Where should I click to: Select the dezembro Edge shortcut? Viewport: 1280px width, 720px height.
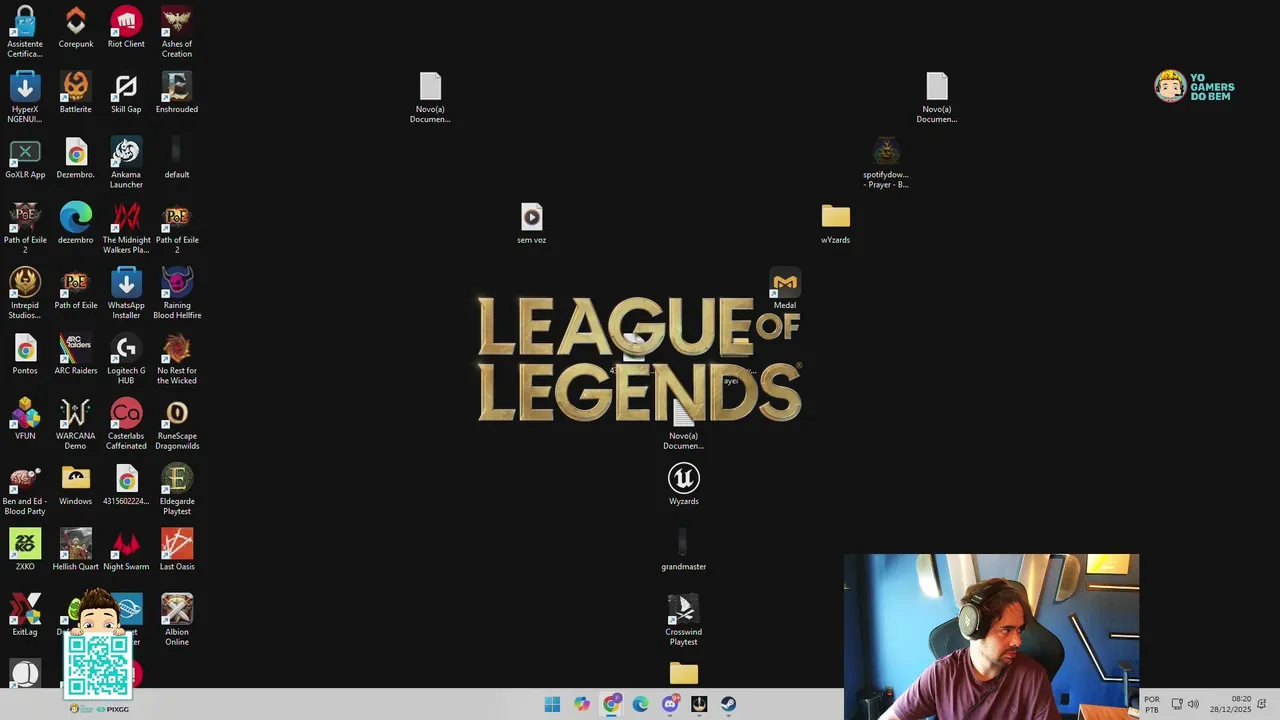[76, 223]
